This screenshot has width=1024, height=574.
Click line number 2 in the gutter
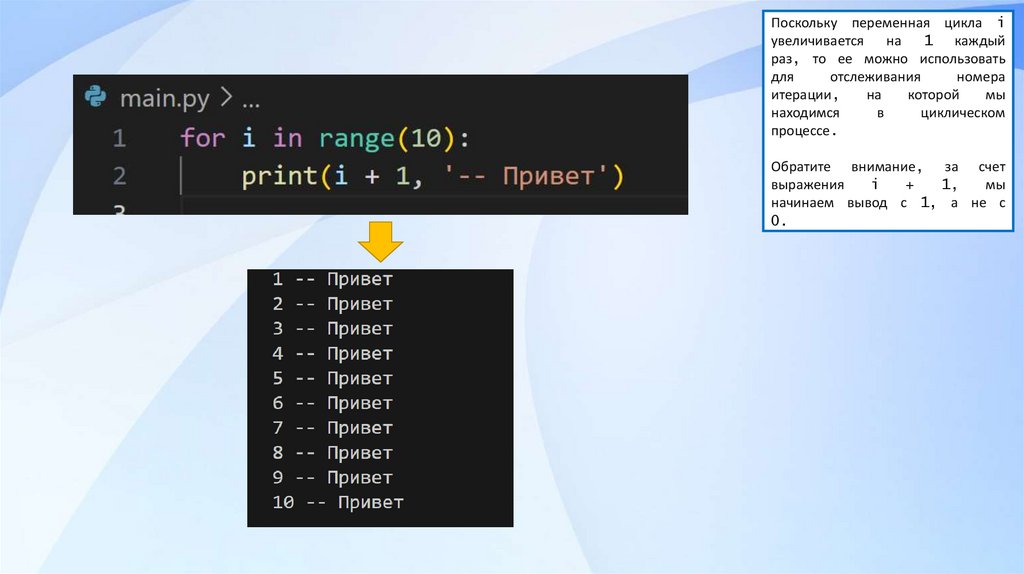point(119,176)
